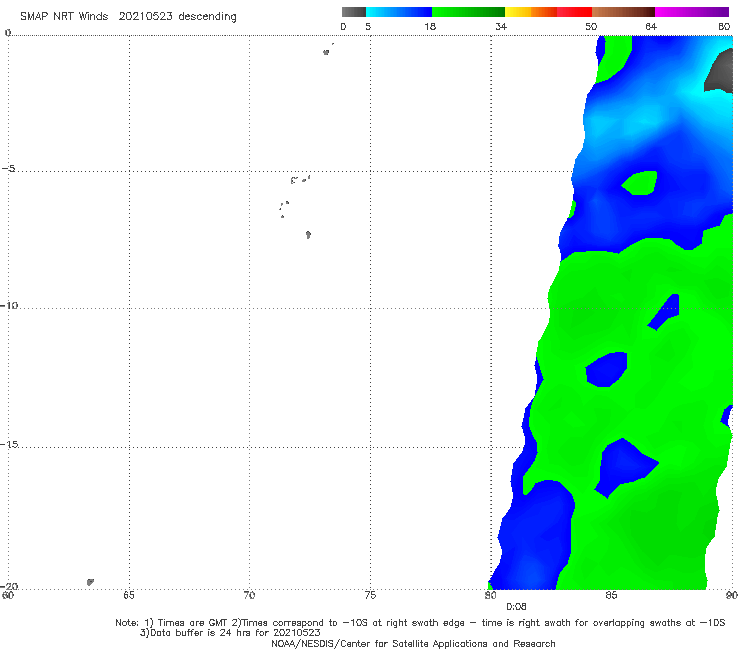The width and height of the screenshot is (740, 650).
Task: Click the longitude label '80'
Action: 490,595
